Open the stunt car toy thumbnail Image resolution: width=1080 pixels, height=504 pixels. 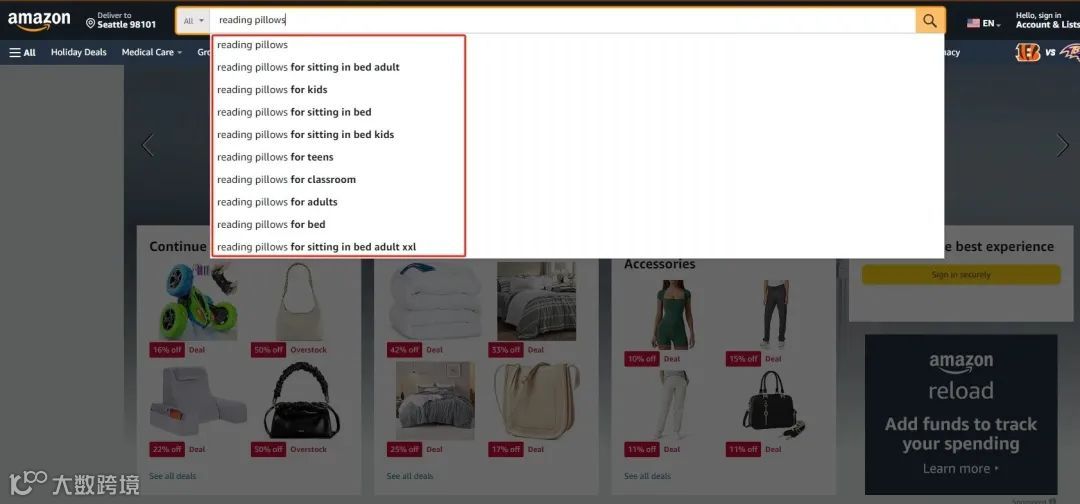click(x=198, y=302)
